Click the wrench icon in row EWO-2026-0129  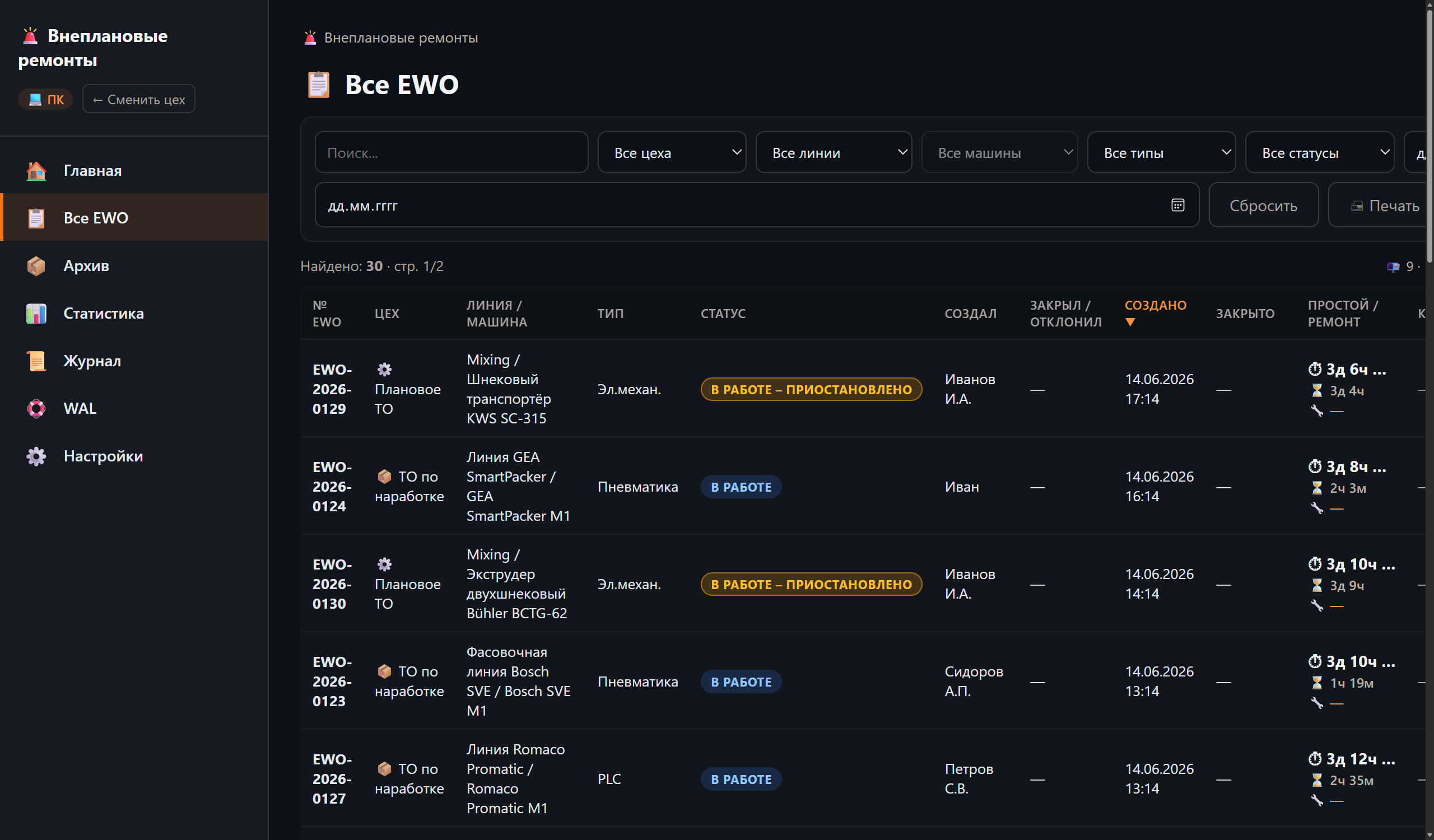[x=1317, y=411]
